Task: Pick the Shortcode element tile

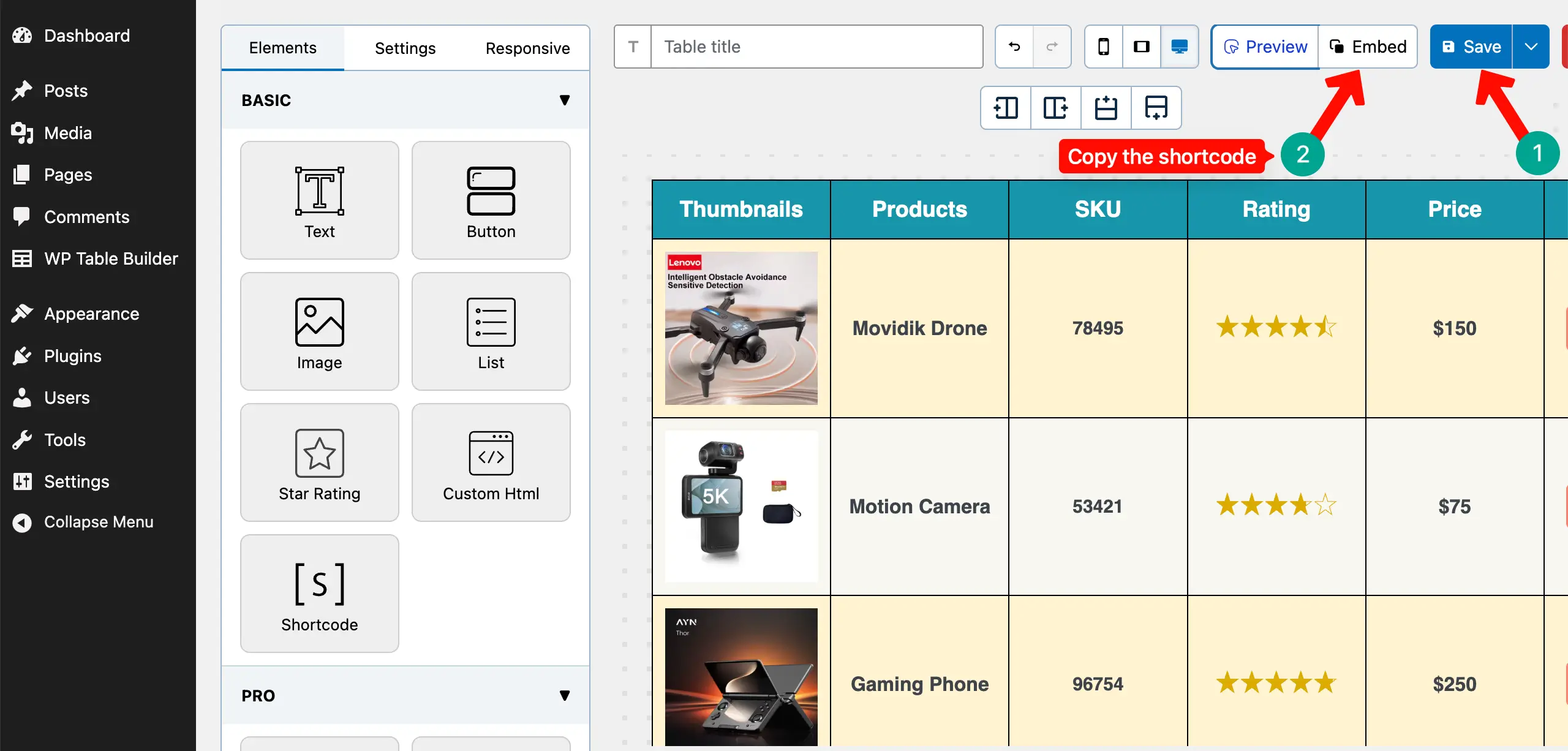Action: pos(319,593)
